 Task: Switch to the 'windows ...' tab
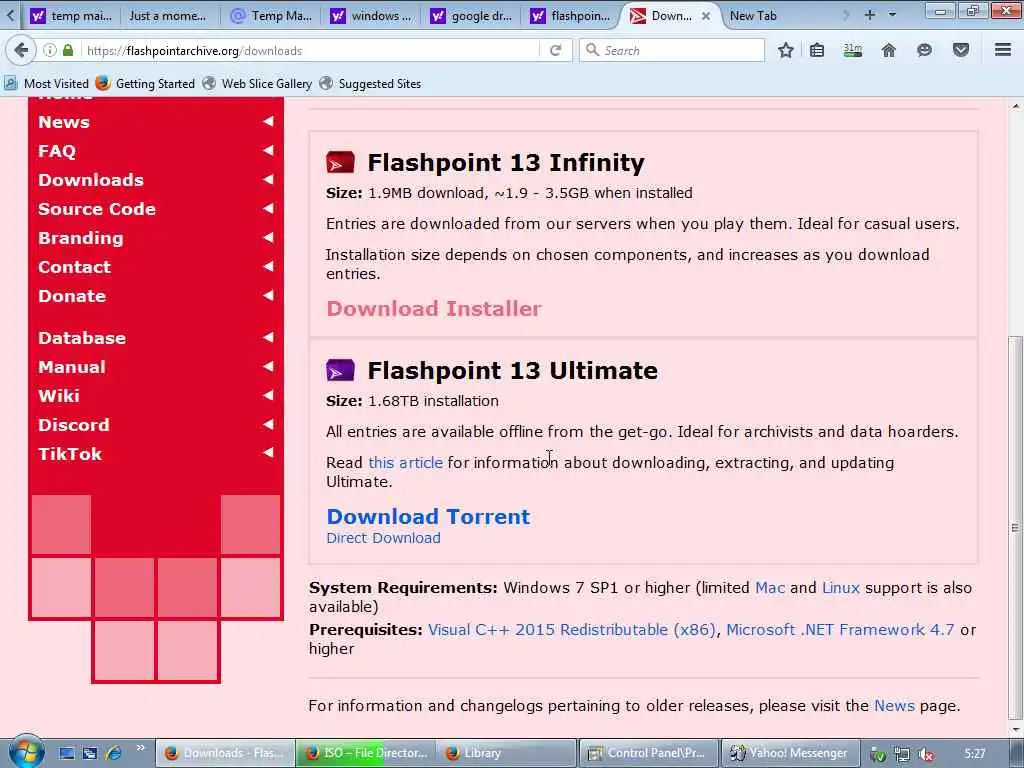[371, 16]
